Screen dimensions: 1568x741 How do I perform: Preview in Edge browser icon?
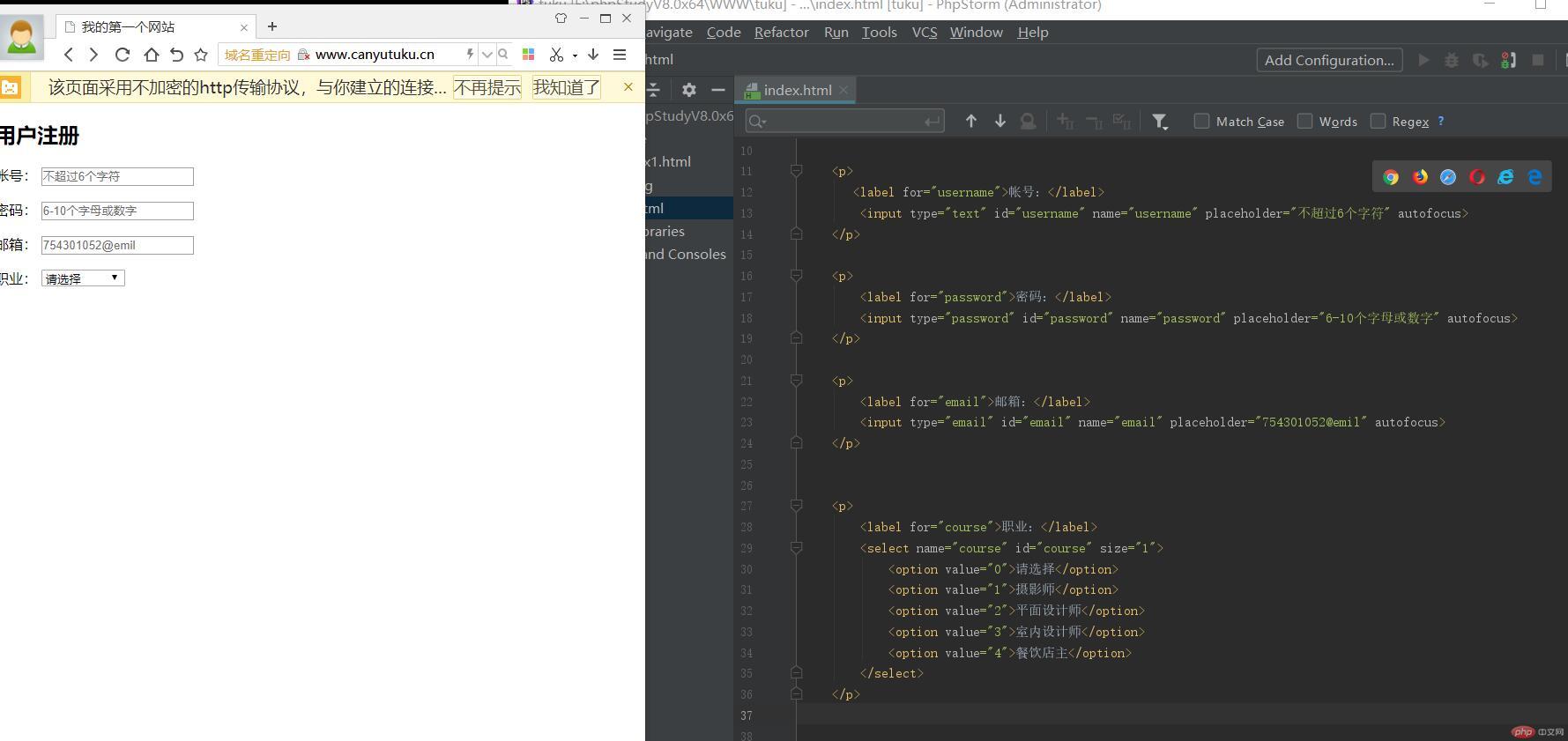(x=1535, y=177)
